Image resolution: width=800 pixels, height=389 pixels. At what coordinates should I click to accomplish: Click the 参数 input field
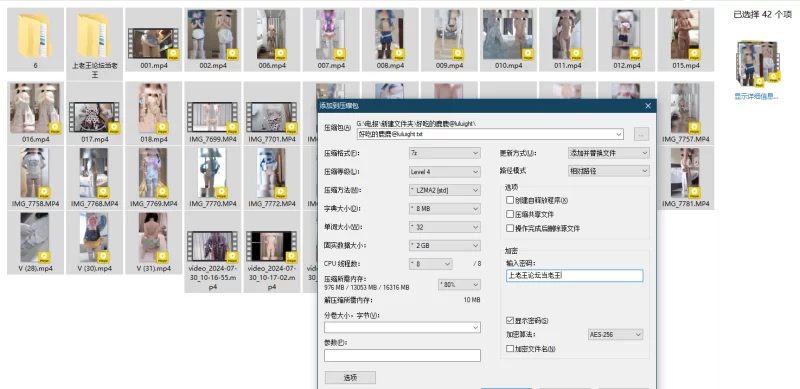402,355
